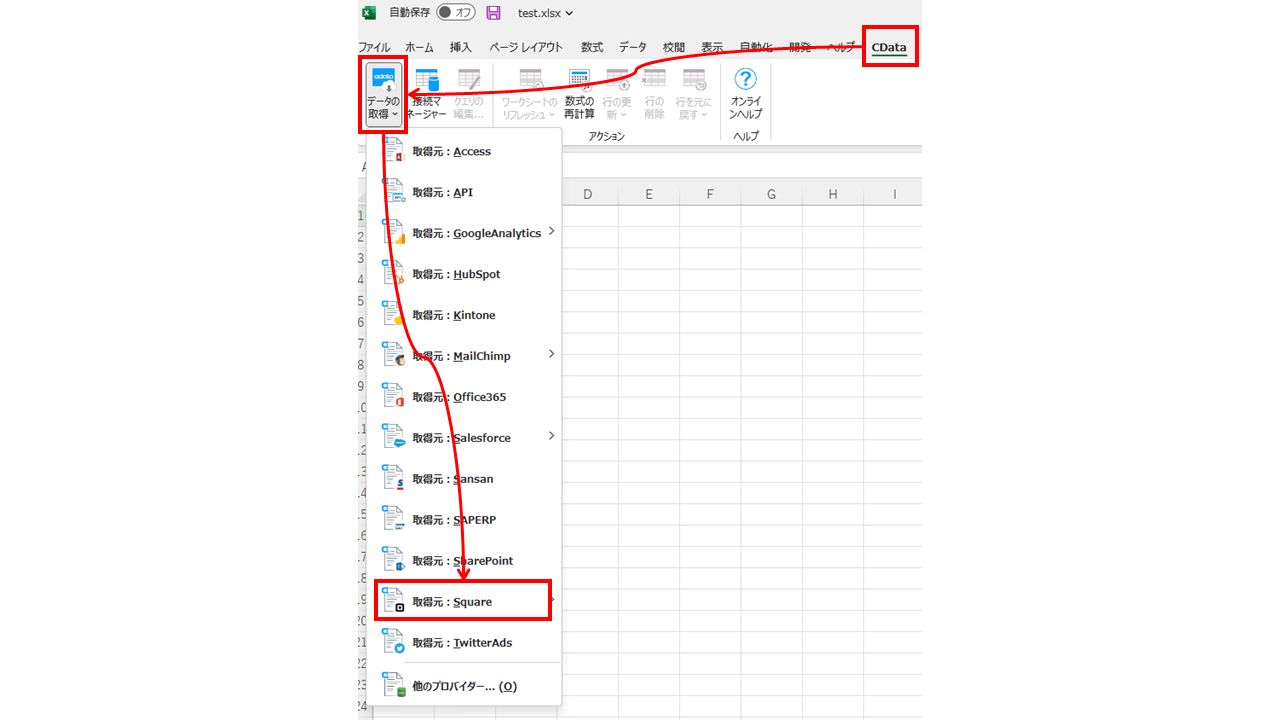Choose 取得元: Access from the menu

[x=464, y=152]
